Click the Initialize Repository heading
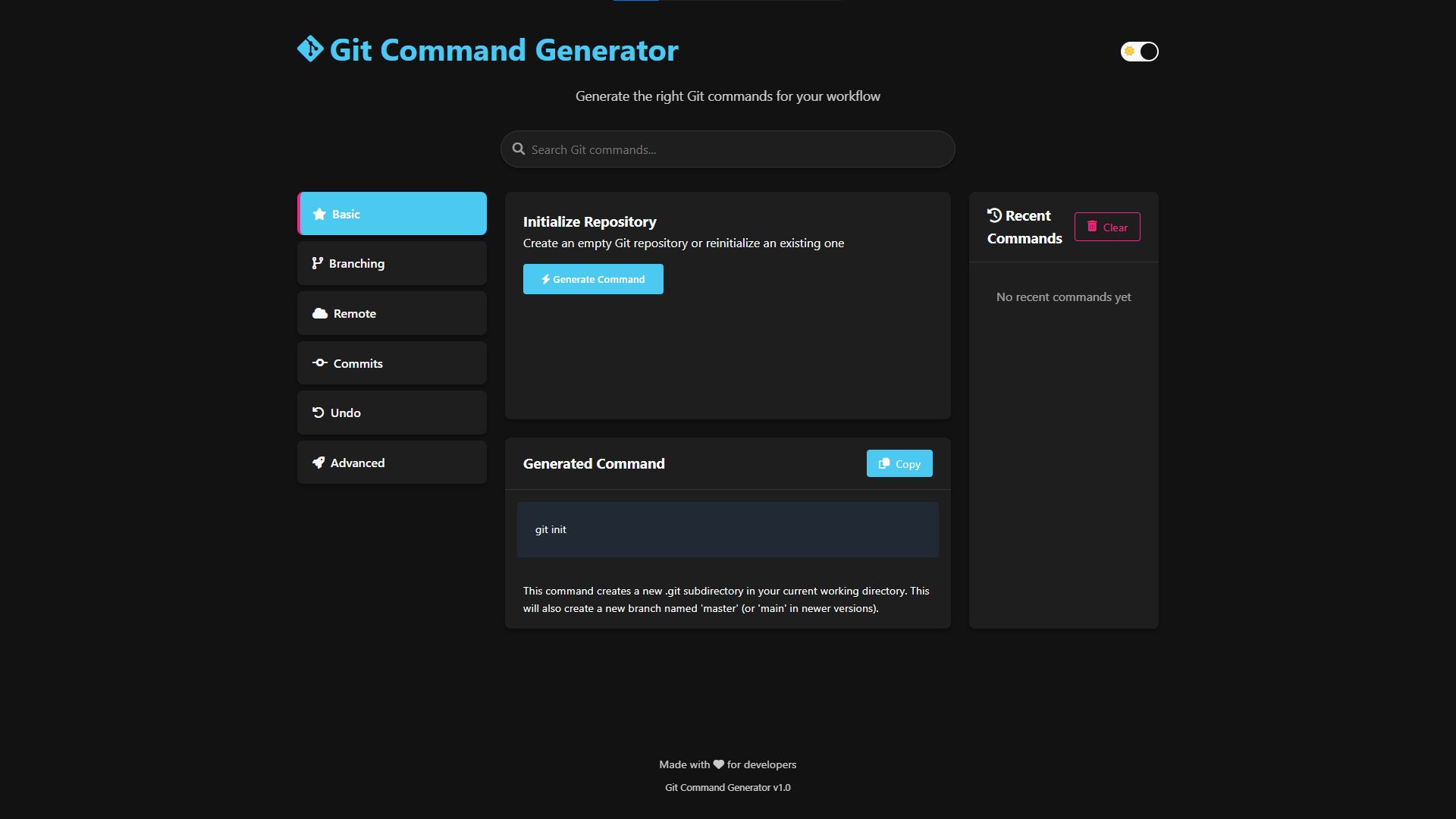This screenshot has width=1456, height=819. point(590,221)
